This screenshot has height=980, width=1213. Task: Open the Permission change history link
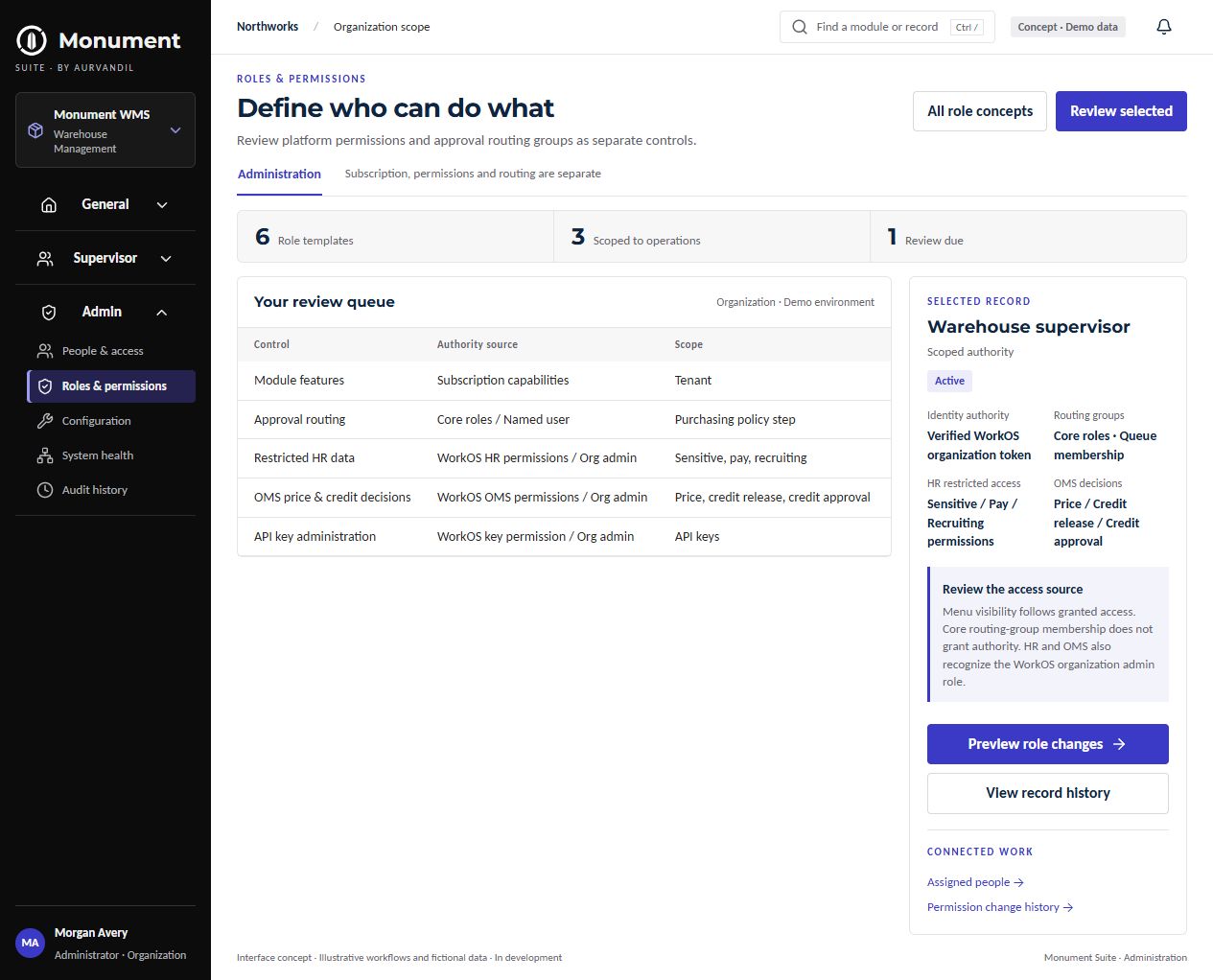pos(999,907)
